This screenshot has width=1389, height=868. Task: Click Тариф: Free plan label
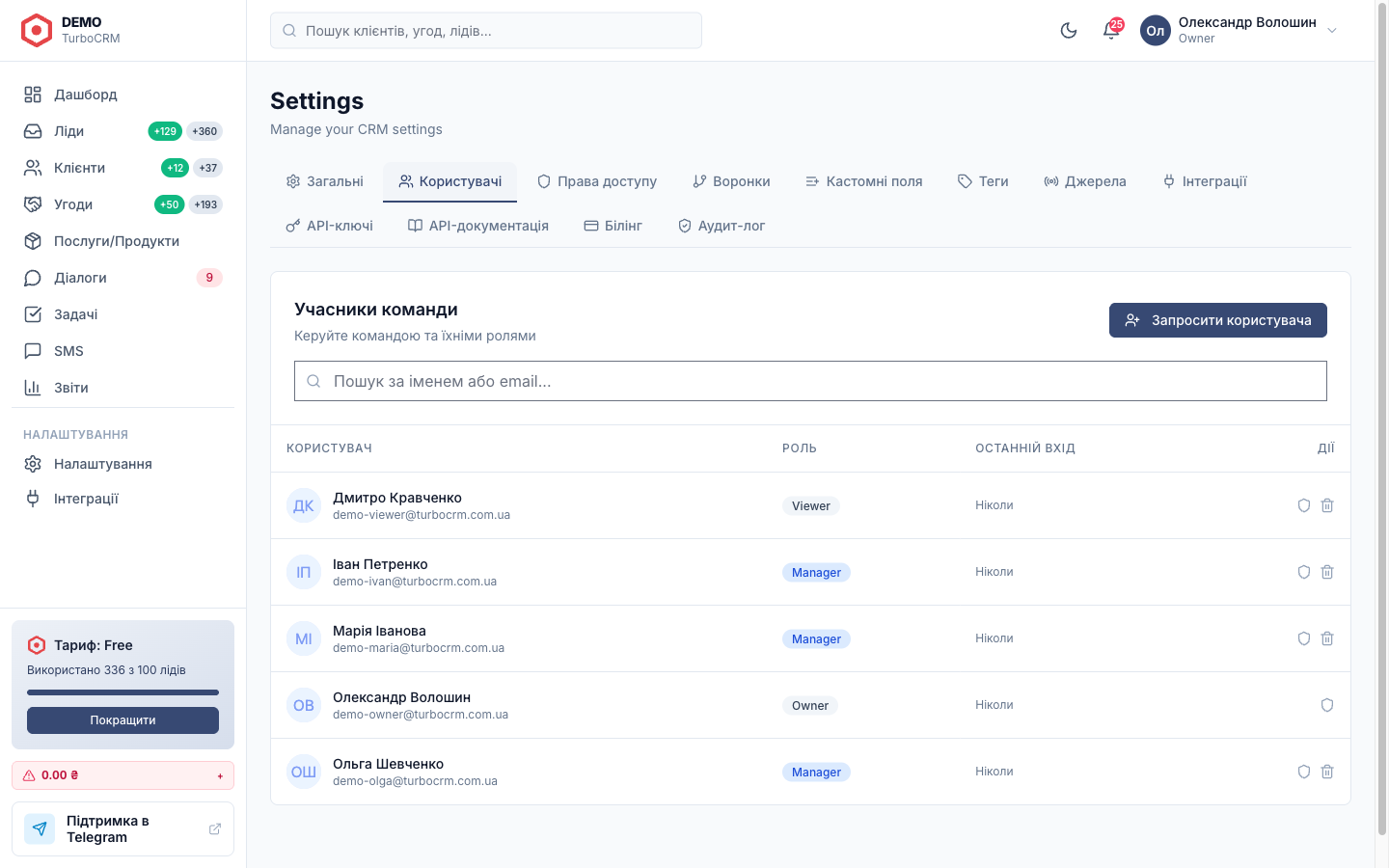tap(94, 645)
